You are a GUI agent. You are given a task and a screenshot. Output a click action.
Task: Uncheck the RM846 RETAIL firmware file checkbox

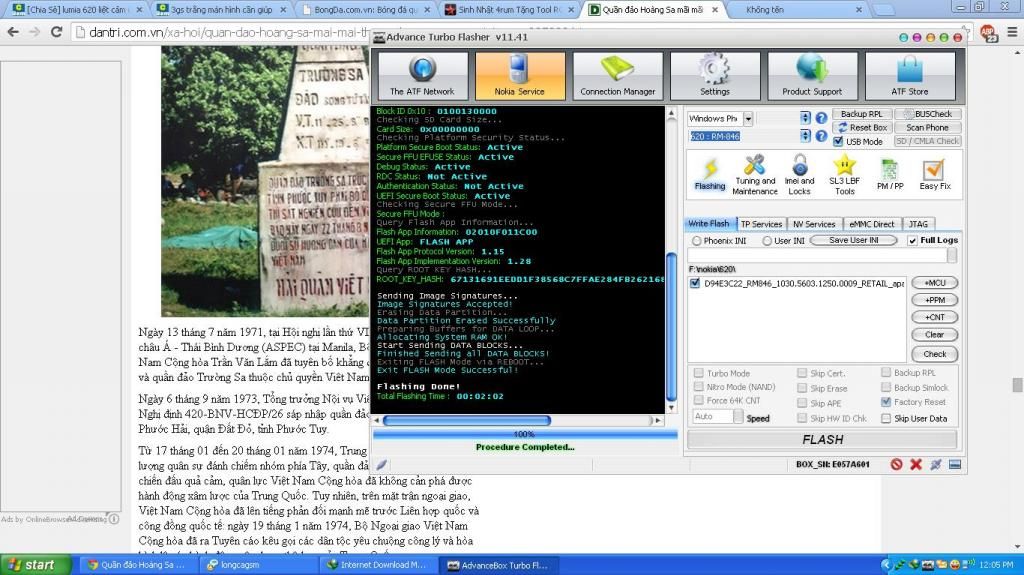point(695,283)
